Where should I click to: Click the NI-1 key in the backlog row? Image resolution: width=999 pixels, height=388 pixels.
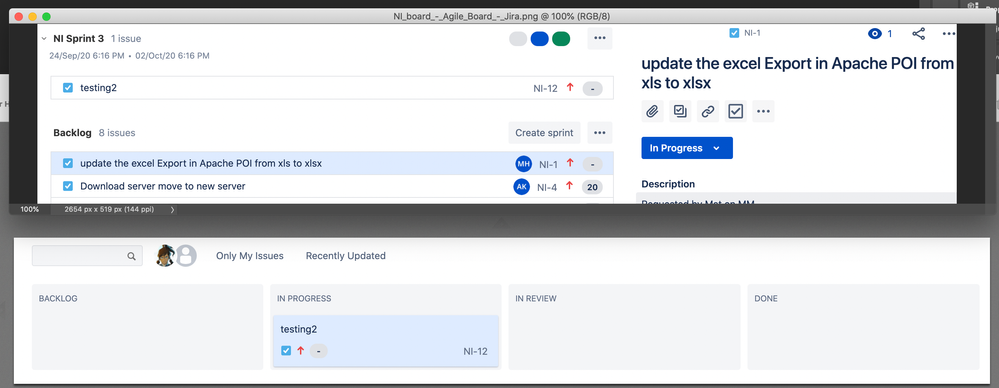[x=549, y=164]
